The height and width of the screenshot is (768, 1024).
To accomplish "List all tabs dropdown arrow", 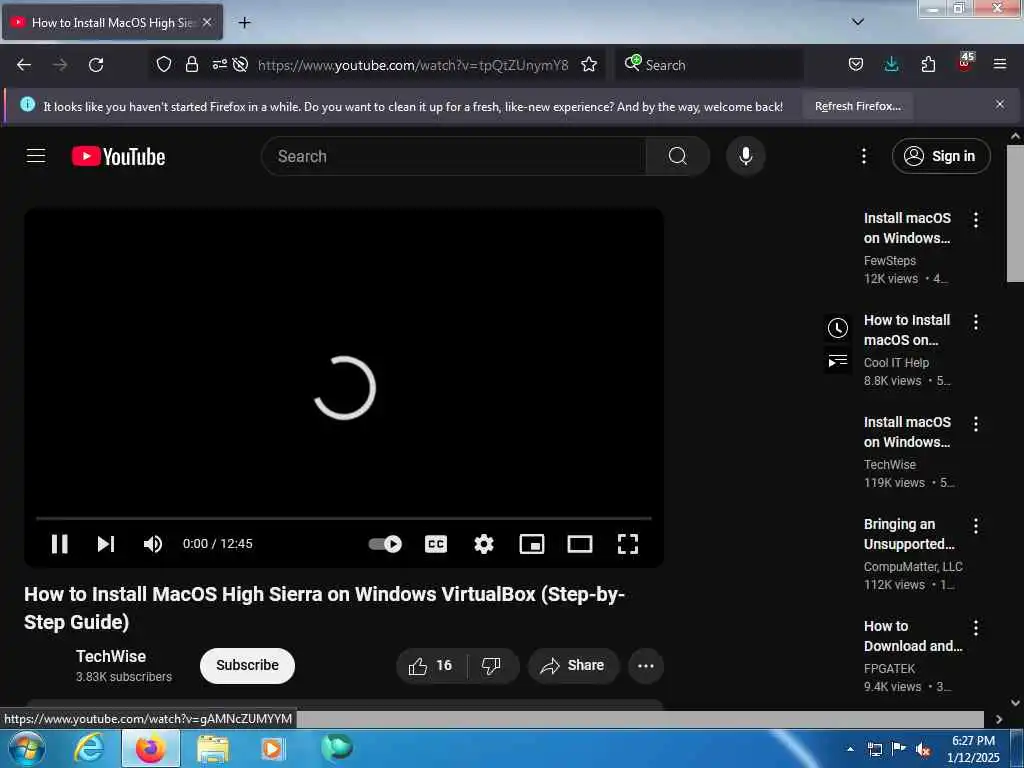I will pyautogui.click(x=858, y=22).
